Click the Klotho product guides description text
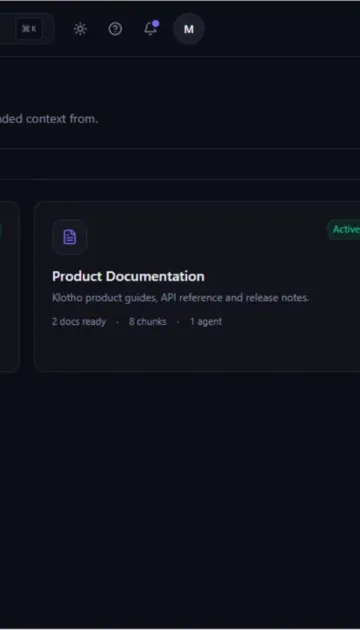 (x=180, y=298)
